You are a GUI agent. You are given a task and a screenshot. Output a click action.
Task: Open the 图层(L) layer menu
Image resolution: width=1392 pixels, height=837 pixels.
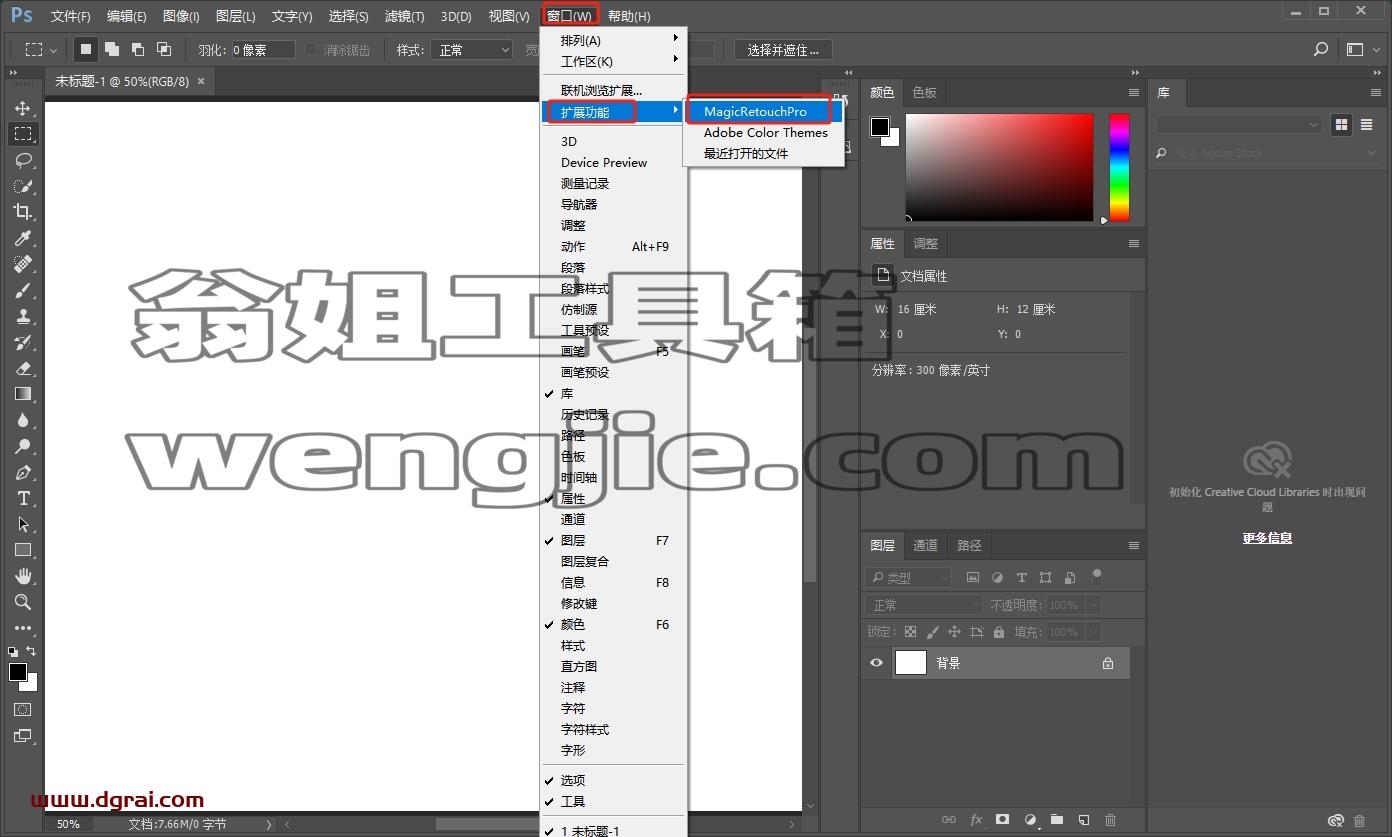(x=236, y=16)
